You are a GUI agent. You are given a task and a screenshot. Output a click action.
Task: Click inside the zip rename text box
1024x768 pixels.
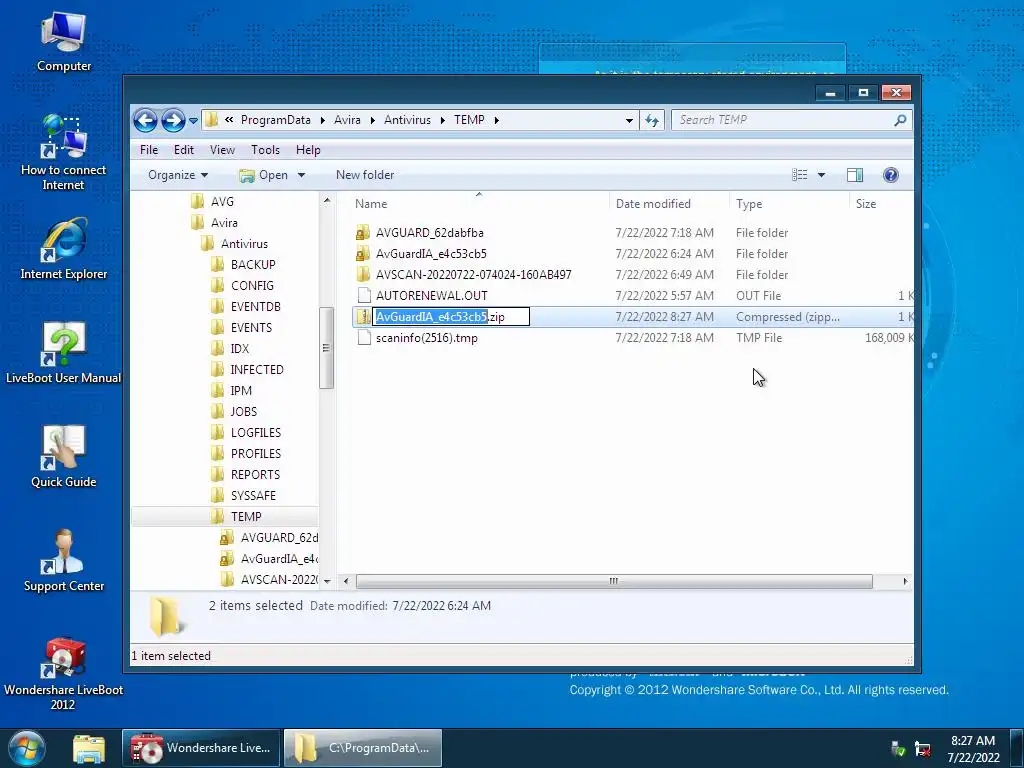pos(451,317)
